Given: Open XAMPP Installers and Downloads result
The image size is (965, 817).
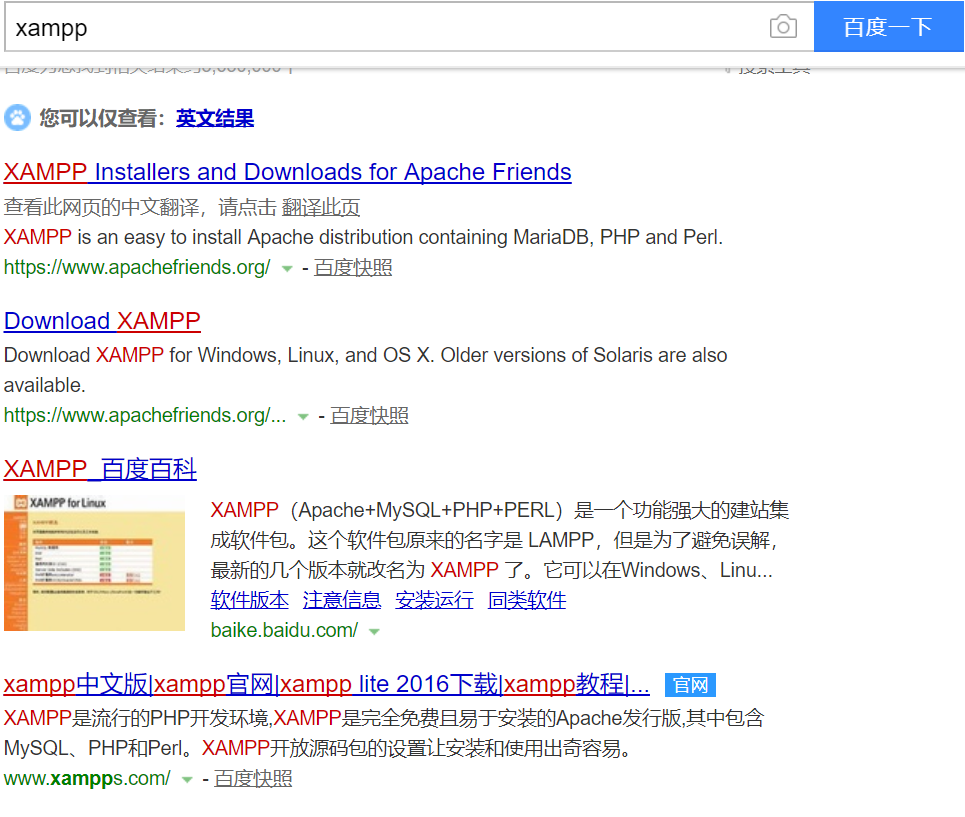Looking at the screenshot, I should point(287,172).
